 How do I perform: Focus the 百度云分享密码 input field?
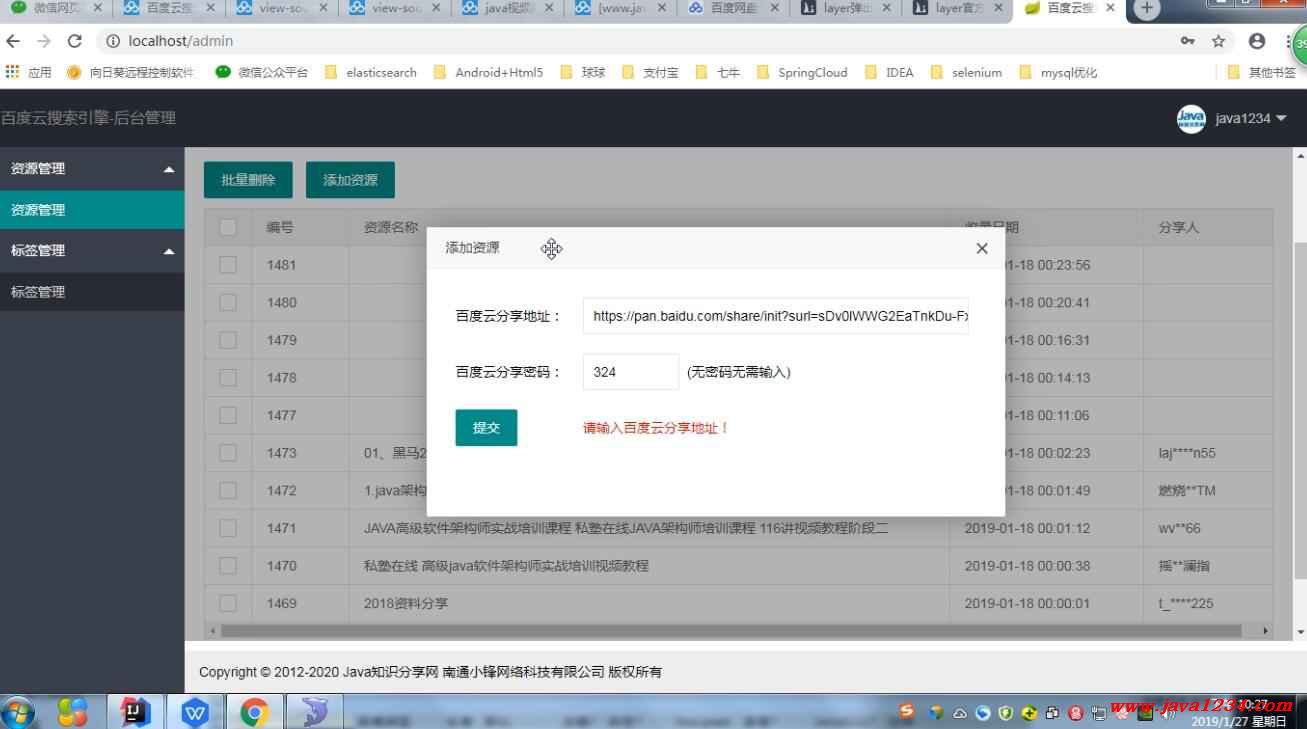631,372
